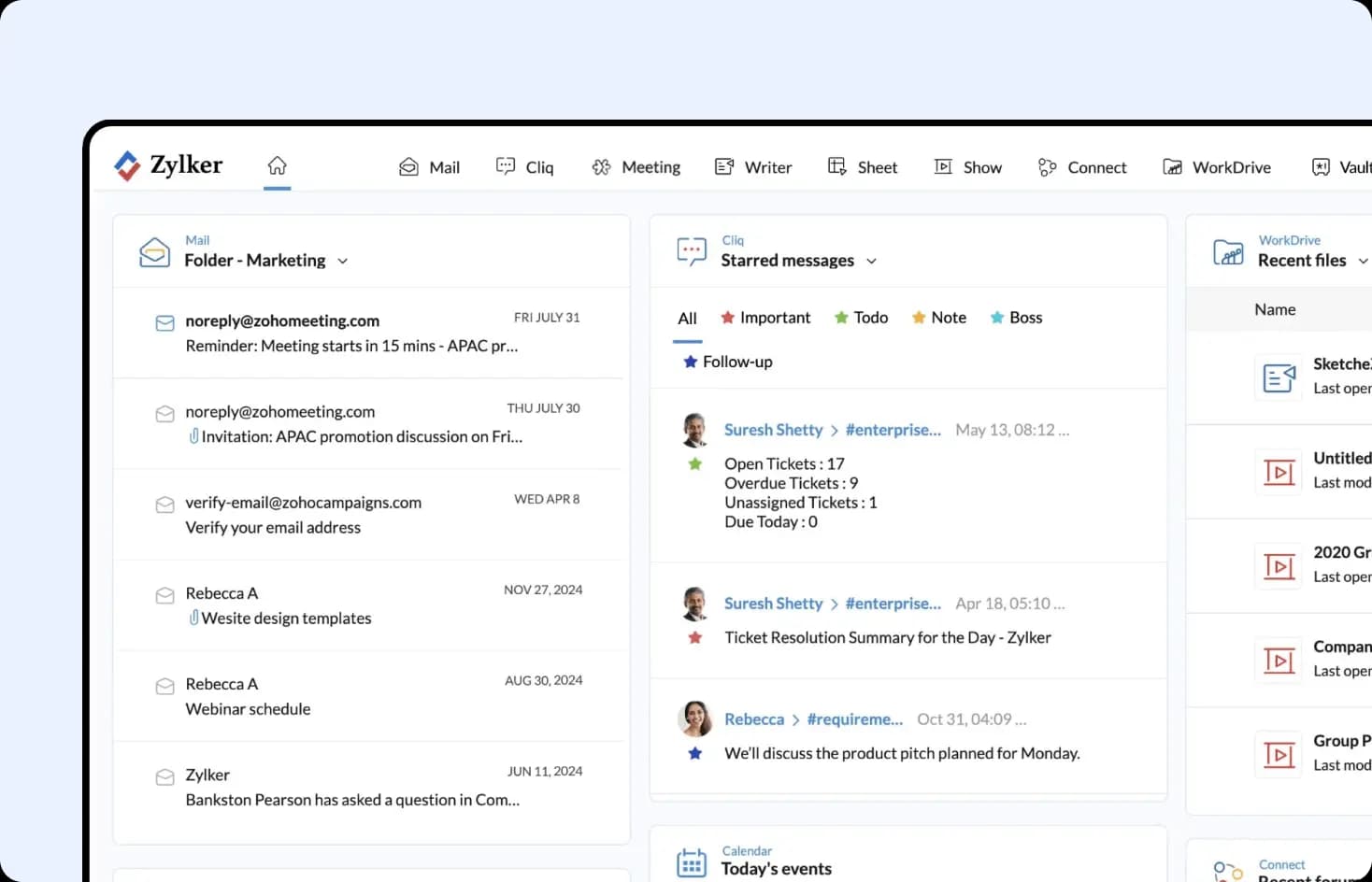Expand the Folder - Marketing dropdown
This screenshot has width=1372, height=882.
click(342, 261)
